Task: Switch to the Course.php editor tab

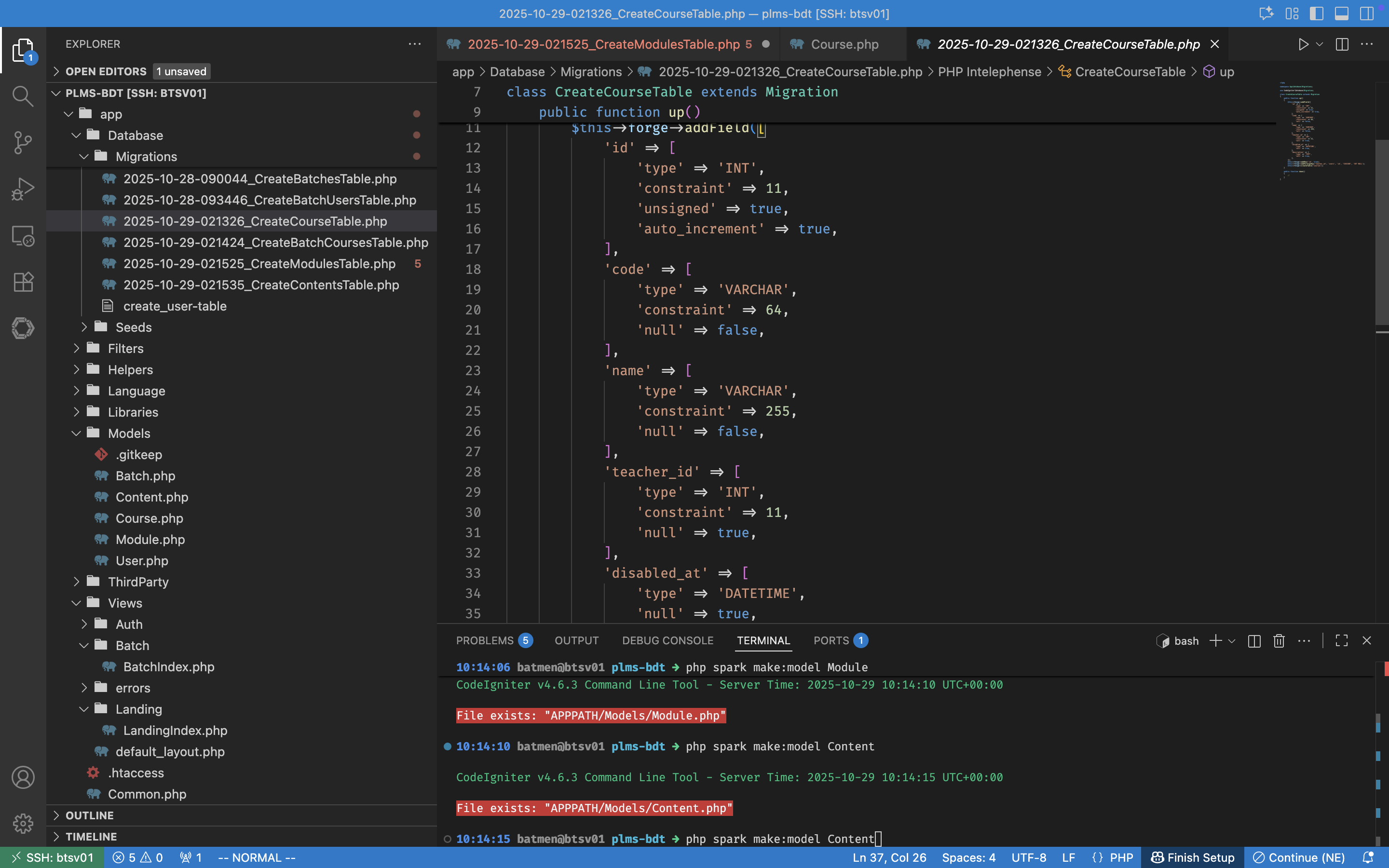Action: pos(844,44)
